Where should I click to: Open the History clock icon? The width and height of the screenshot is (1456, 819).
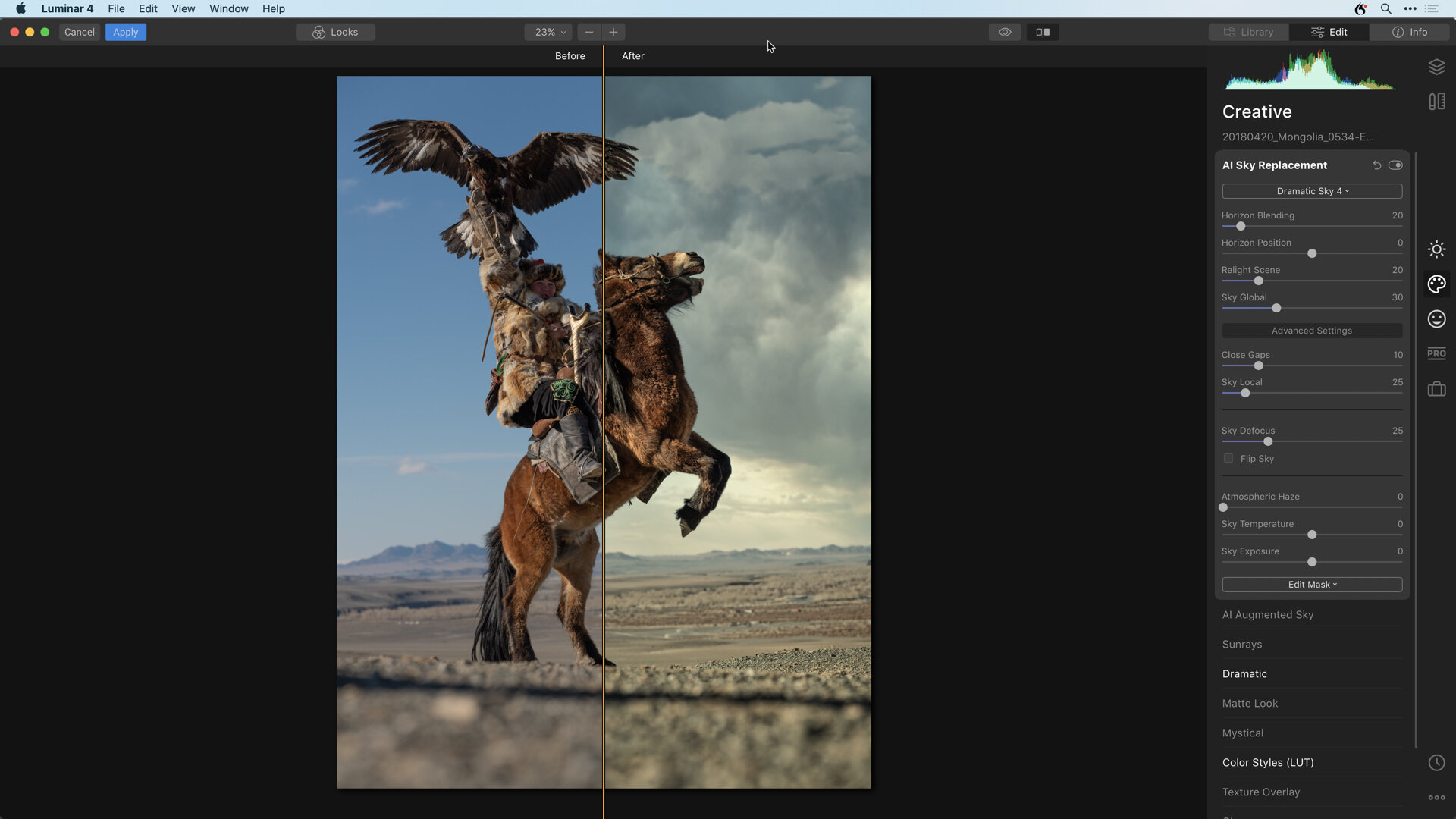[1436, 763]
